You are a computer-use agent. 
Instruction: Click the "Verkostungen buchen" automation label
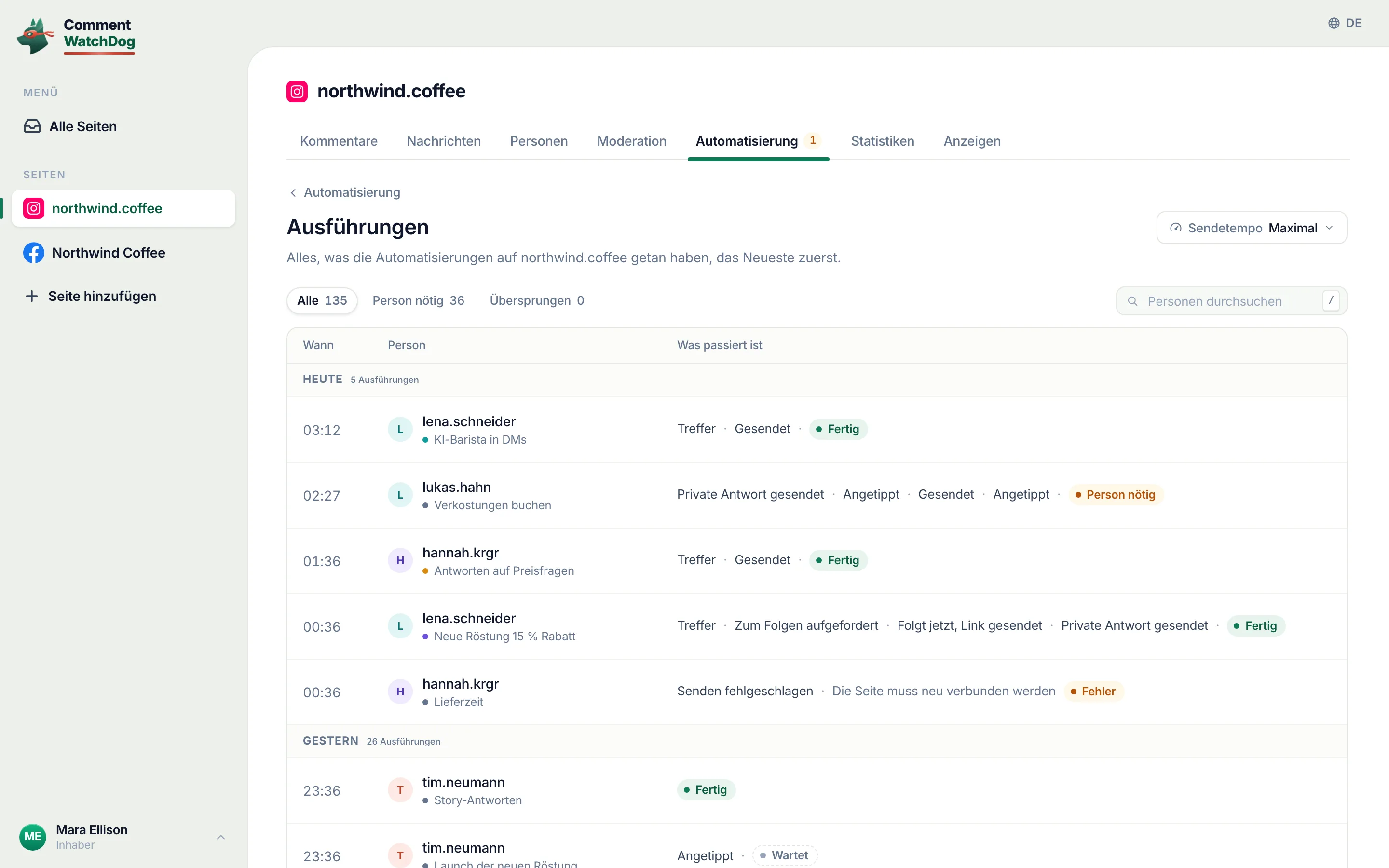[492, 505]
